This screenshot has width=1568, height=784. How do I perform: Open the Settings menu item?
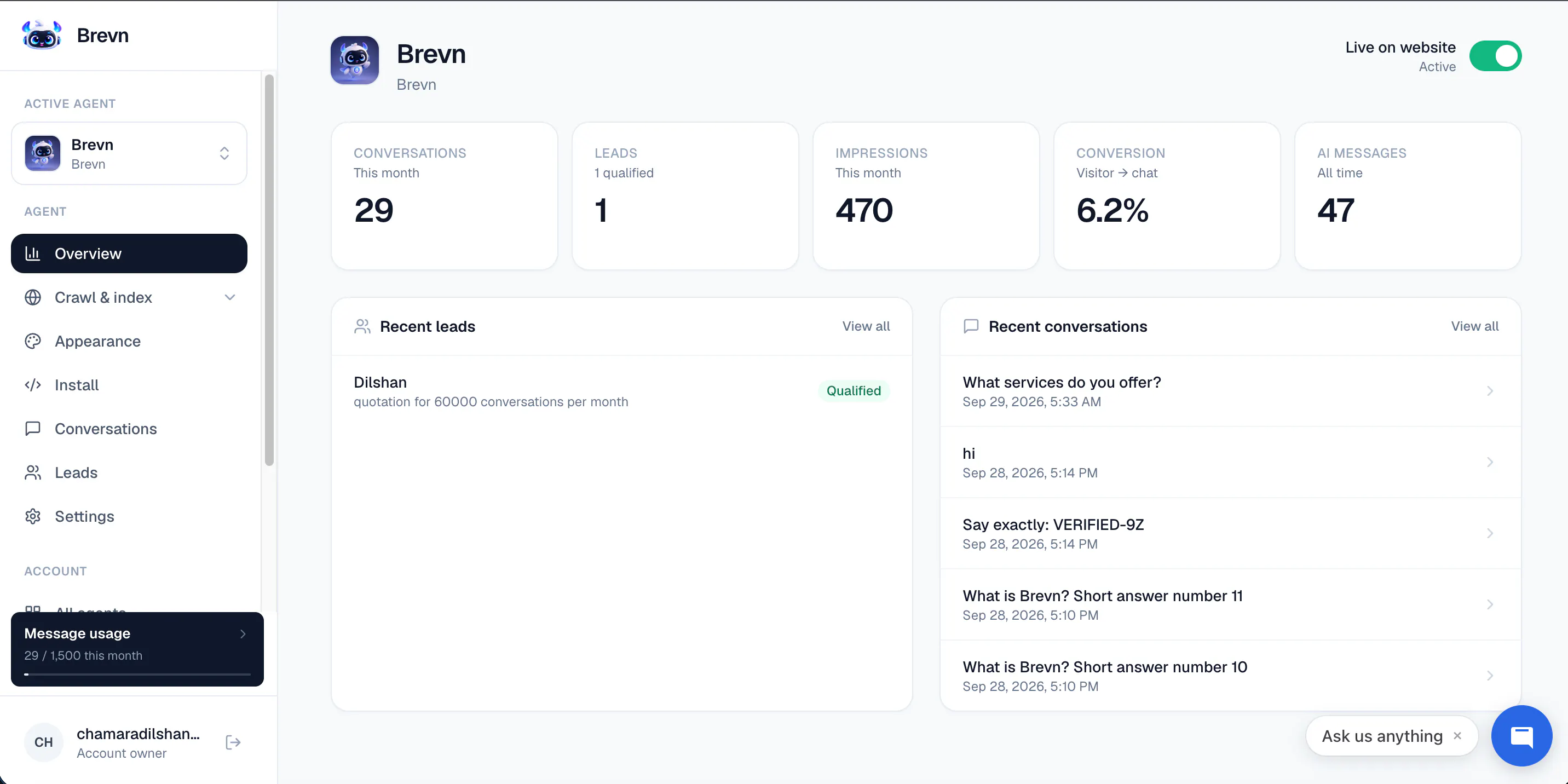129,516
